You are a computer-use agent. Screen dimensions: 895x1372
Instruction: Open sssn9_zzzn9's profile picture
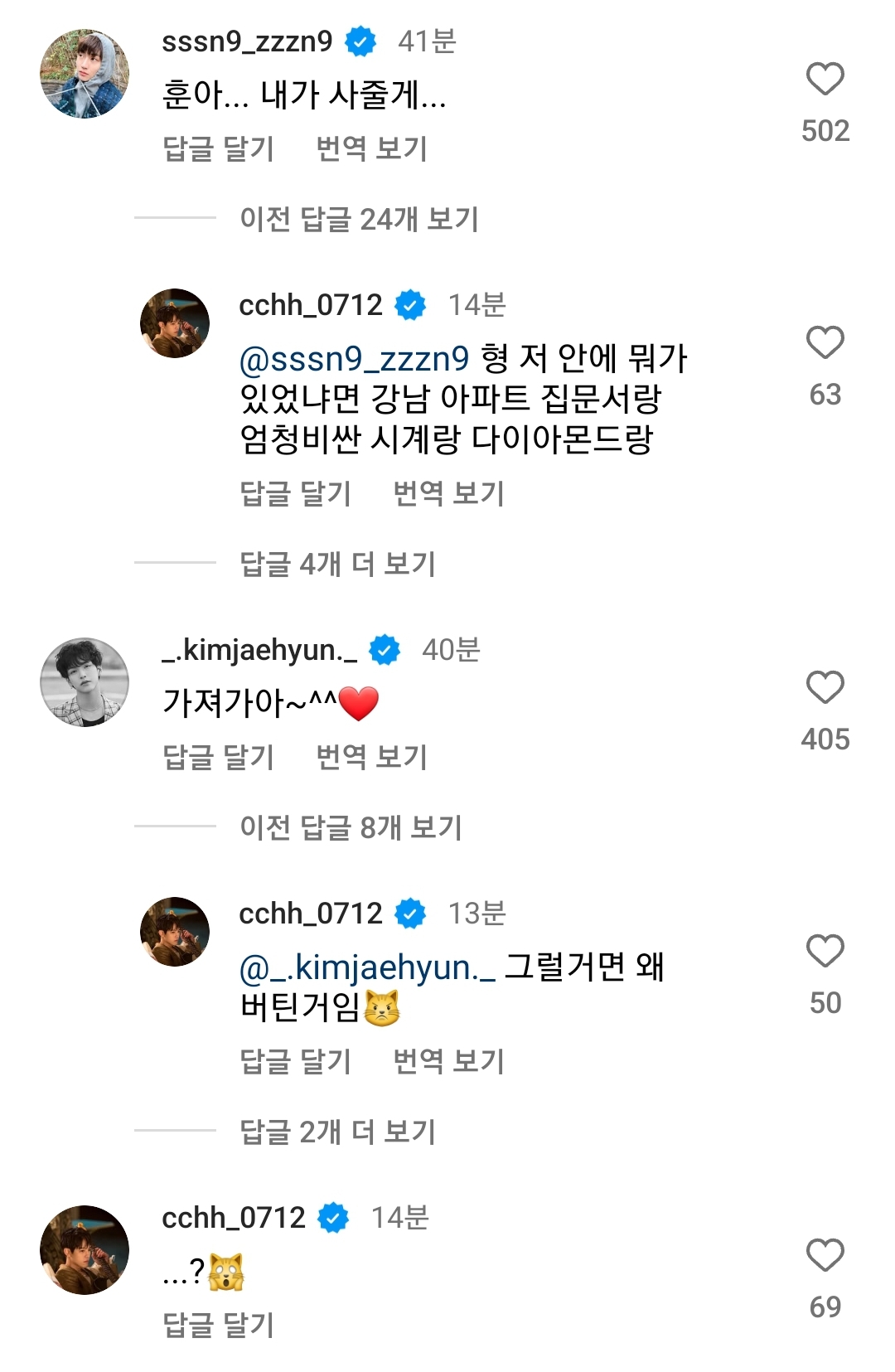click(x=85, y=75)
